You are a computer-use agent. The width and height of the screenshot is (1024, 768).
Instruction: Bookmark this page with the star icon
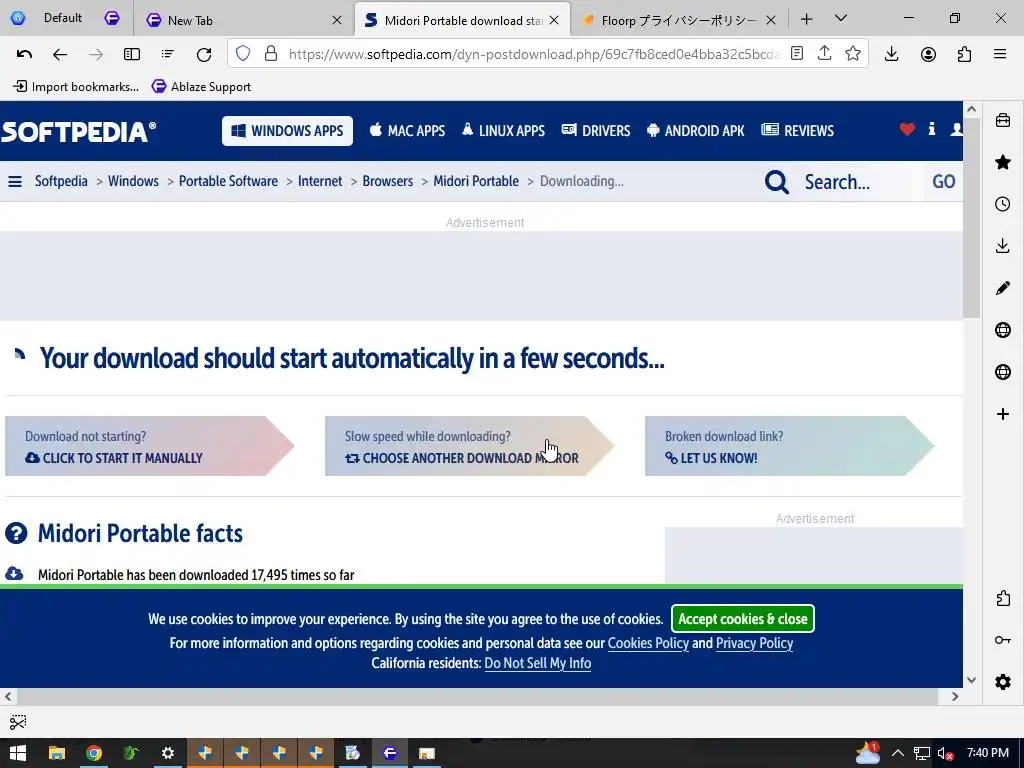[x=852, y=54]
